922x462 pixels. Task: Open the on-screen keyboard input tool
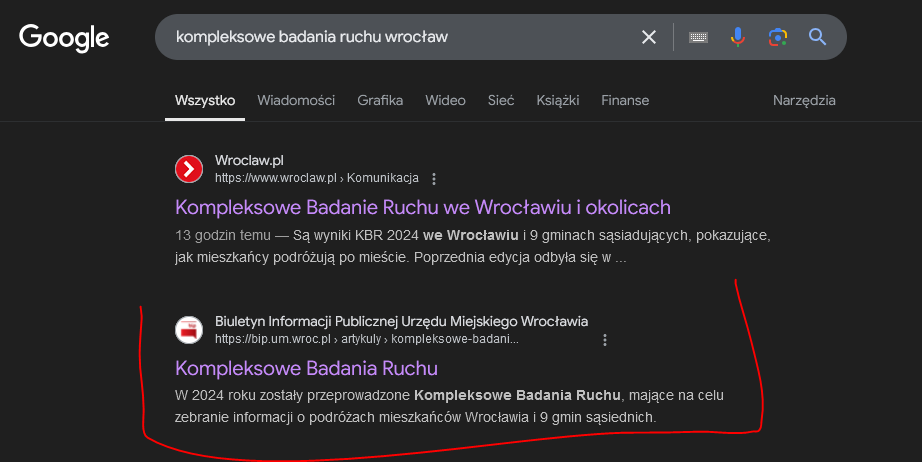(x=698, y=37)
